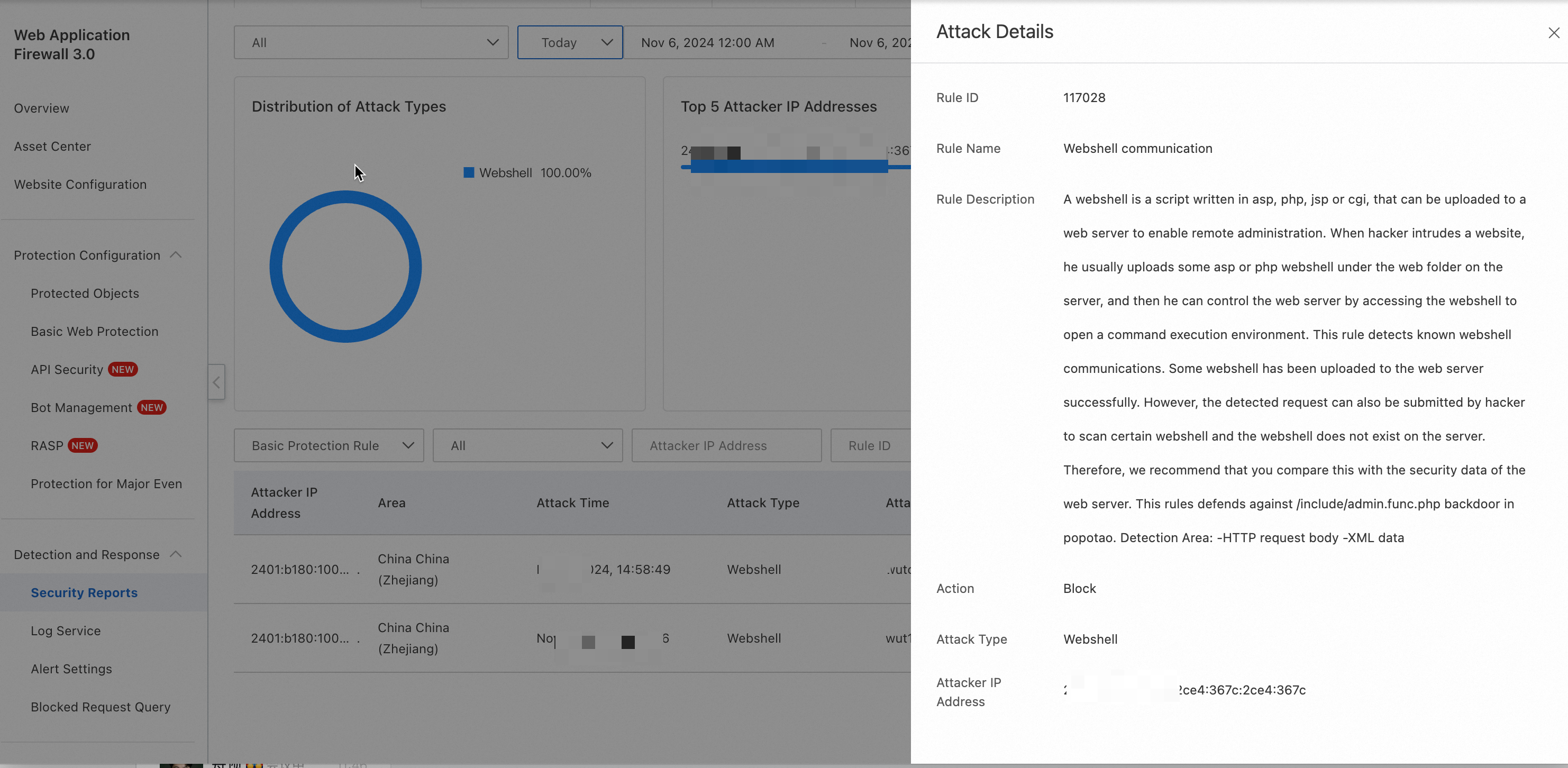The width and height of the screenshot is (1568, 768).
Task: Collapse the sidebar with the arrow handle
Action: (216, 382)
